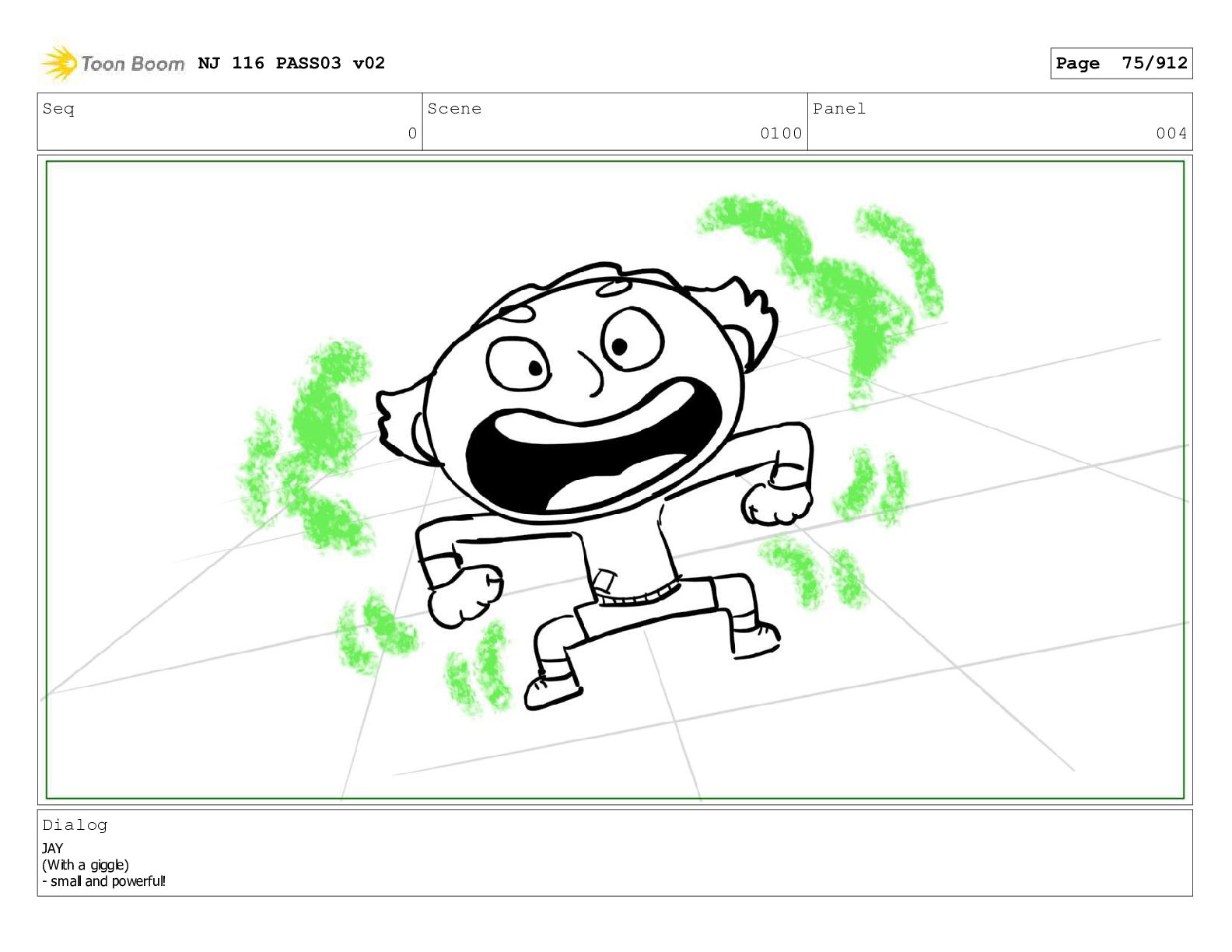The image size is (1232, 952).
Task: Select the Scene number 0100
Action: pyautogui.click(x=781, y=134)
